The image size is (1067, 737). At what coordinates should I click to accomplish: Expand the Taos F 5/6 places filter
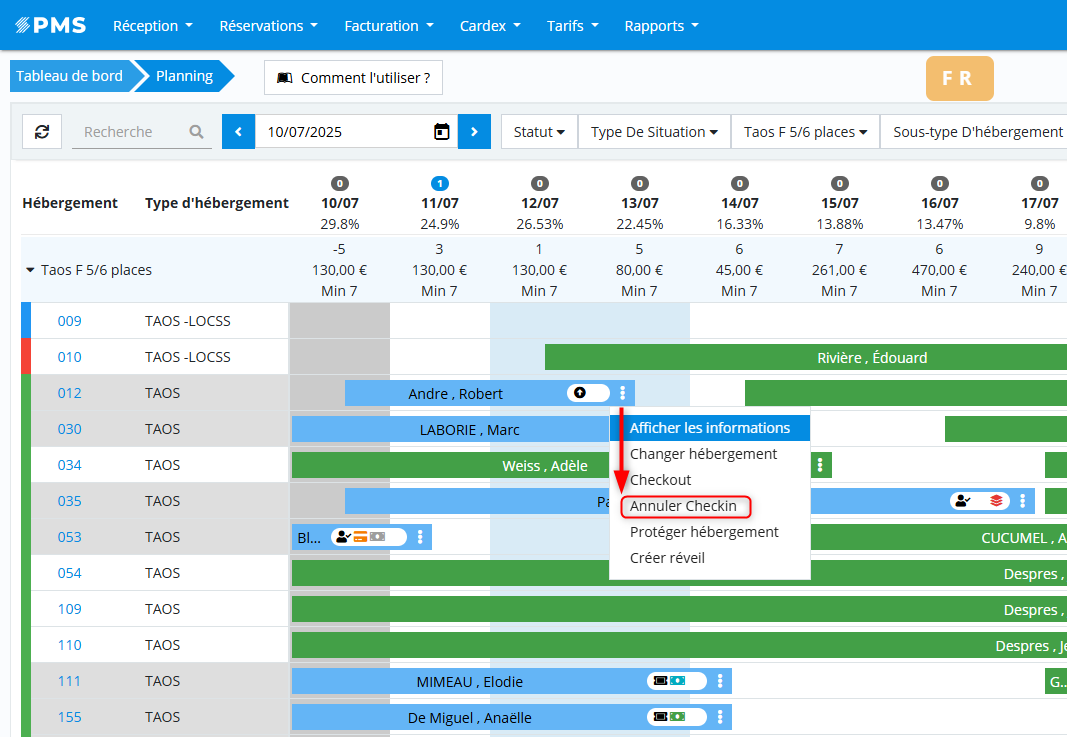pos(805,132)
